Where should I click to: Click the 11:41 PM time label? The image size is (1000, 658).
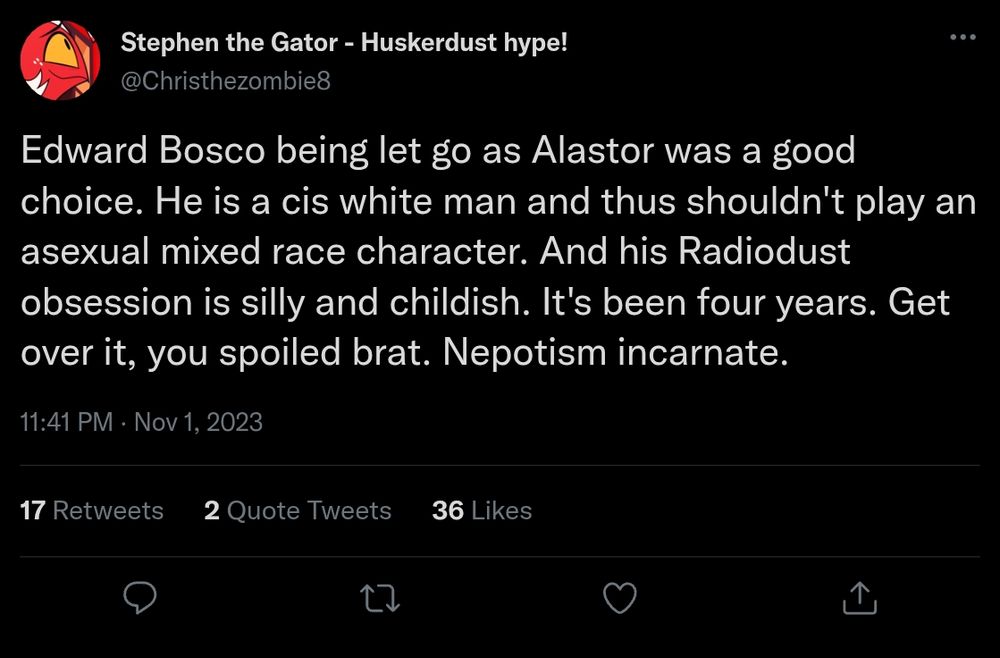click(x=62, y=422)
